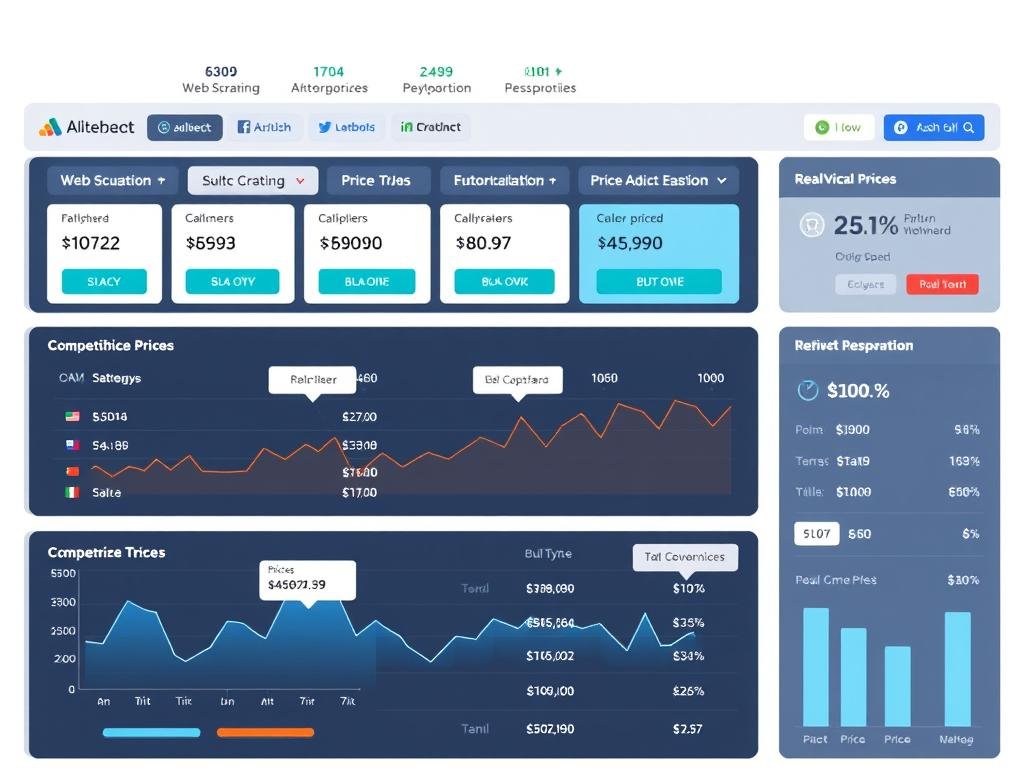
Task: Click the $107 input field in the right panel
Action: pyautogui.click(x=817, y=533)
